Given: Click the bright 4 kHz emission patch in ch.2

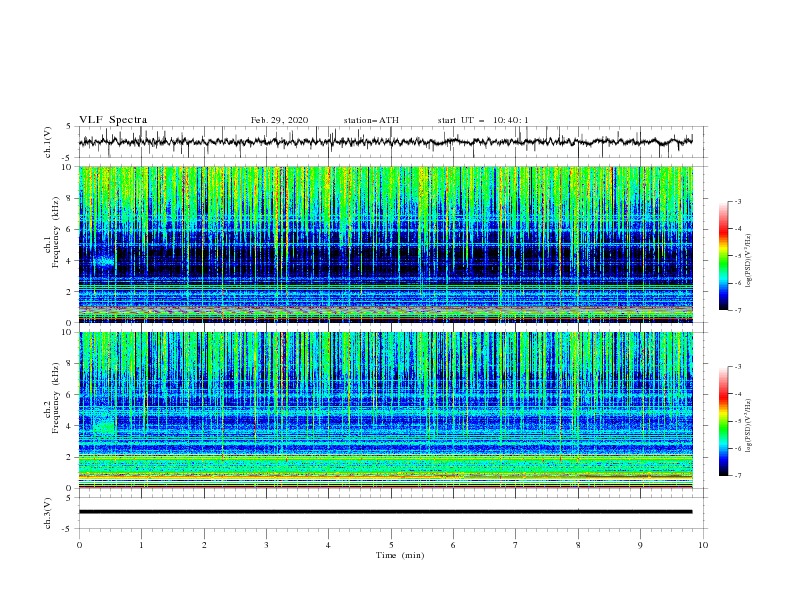Looking at the screenshot, I should point(106,427).
